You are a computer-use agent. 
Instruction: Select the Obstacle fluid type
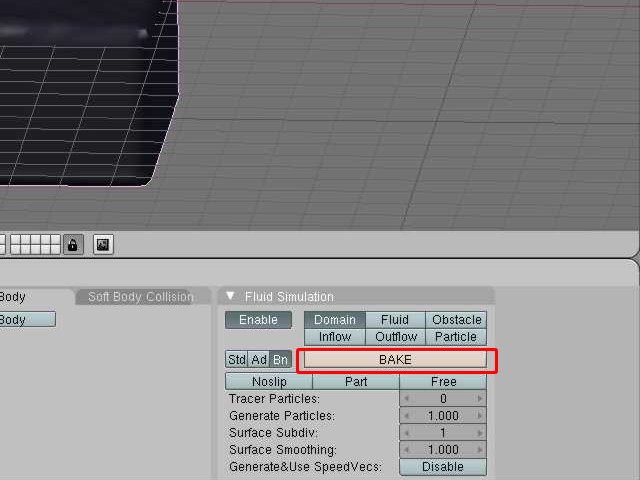[456, 320]
